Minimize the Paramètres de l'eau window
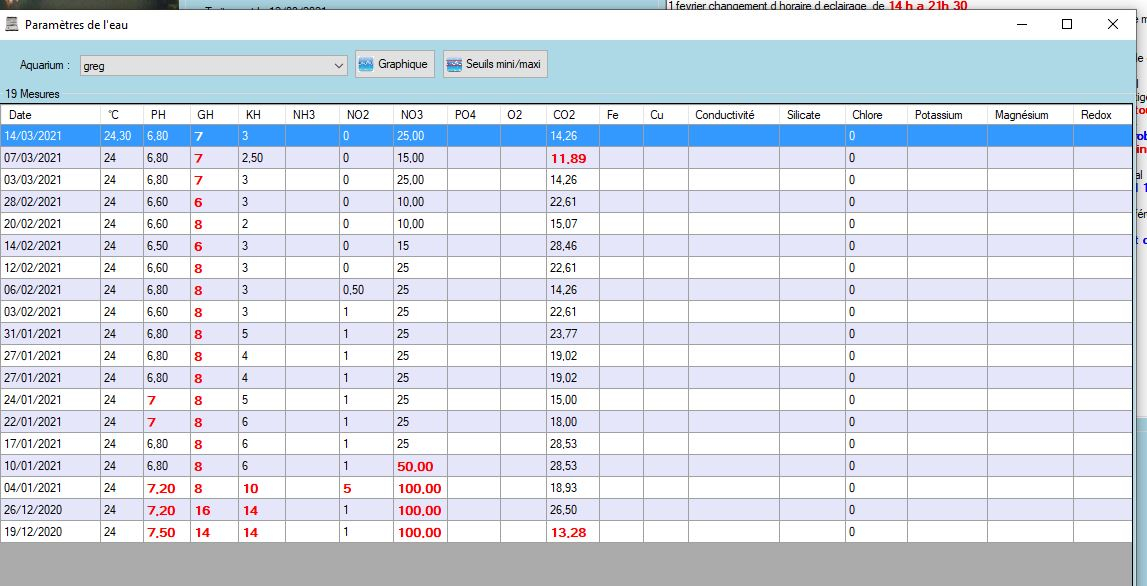The image size is (1147, 586). (1021, 24)
